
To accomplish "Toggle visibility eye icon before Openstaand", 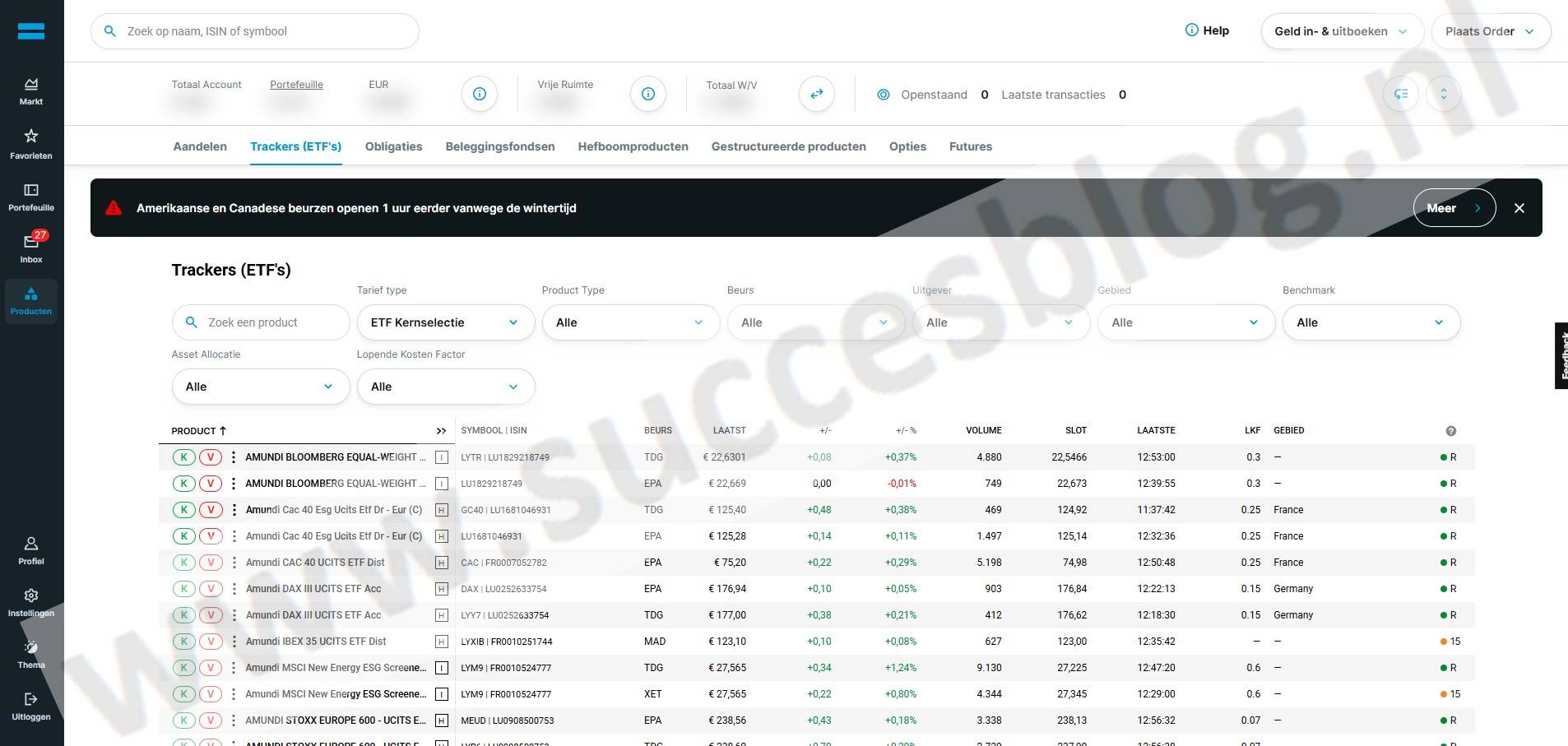I will click(x=883, y=95).
